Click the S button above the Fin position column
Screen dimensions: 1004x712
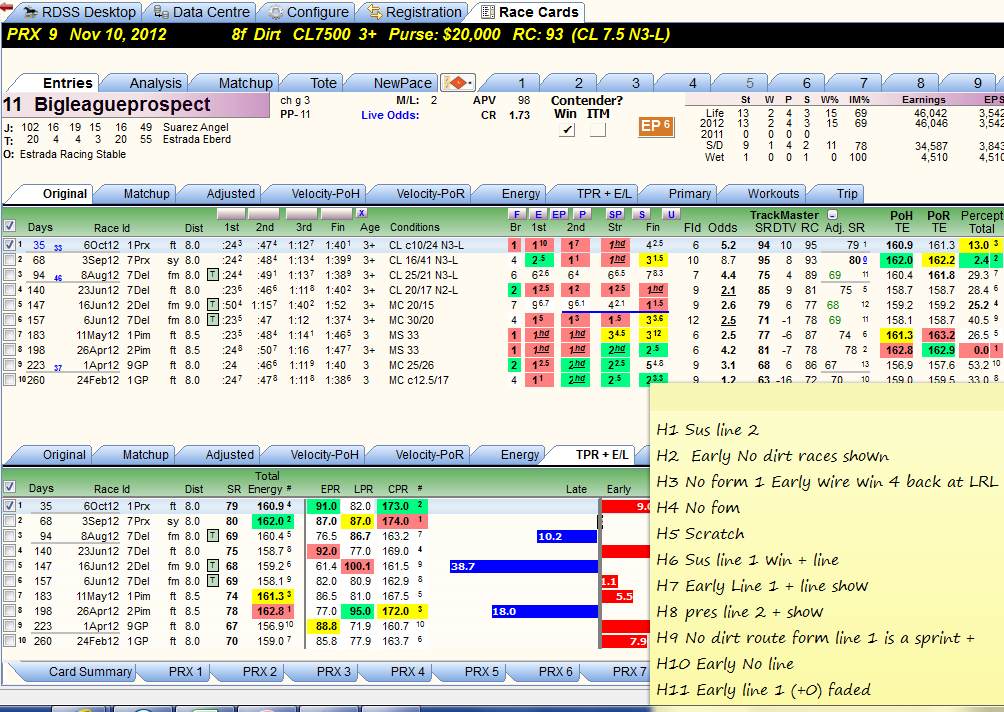coord(642,214)
